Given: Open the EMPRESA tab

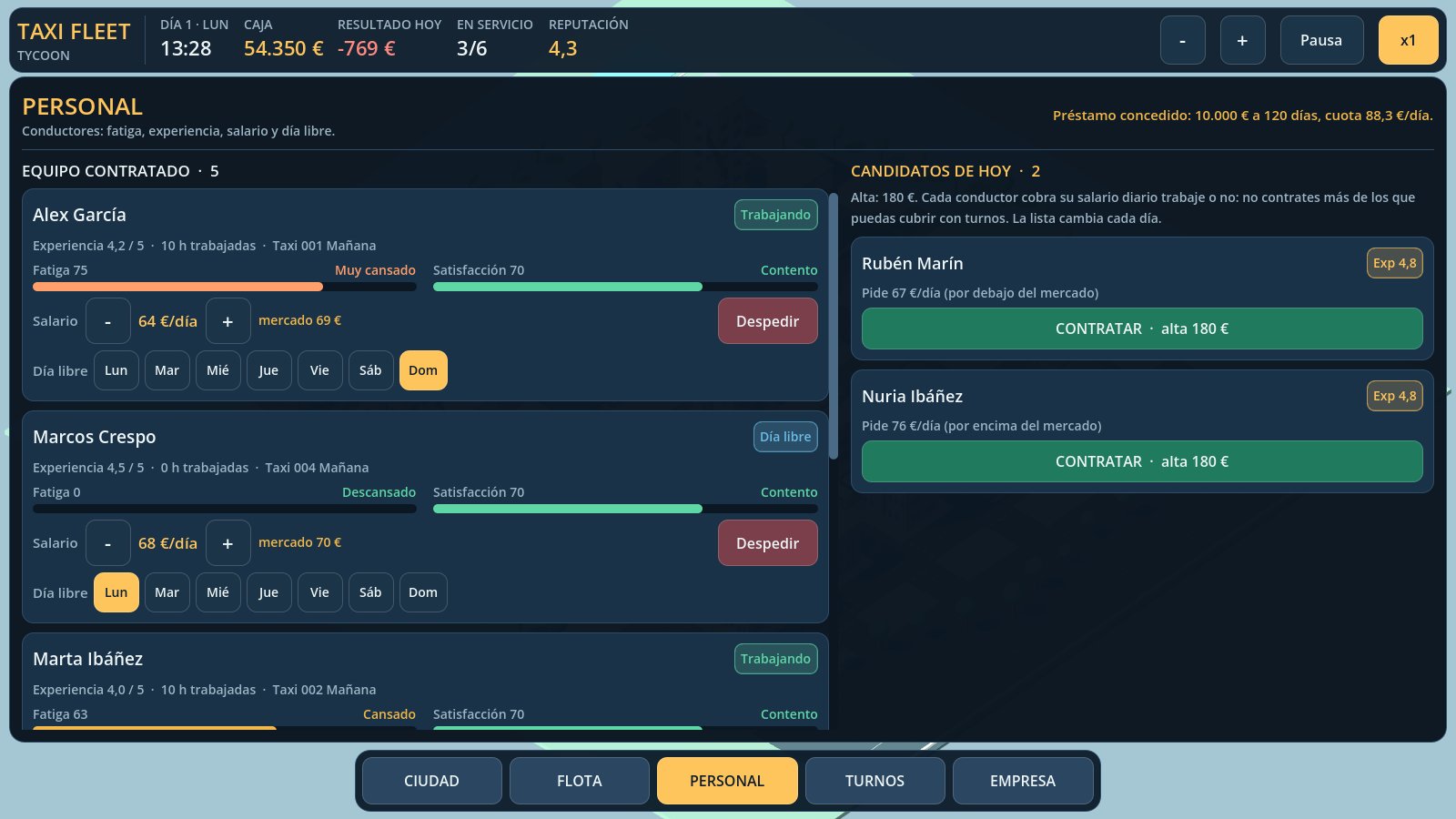Looking at the screenshot, I should 1023,781.
